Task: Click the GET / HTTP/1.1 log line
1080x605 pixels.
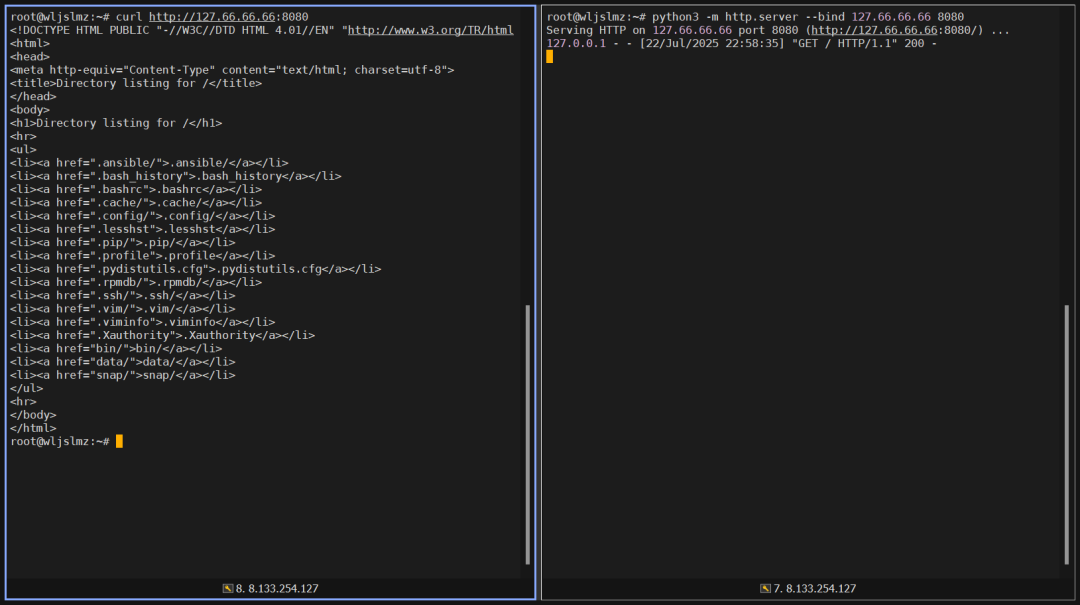Action: [741, 43]
